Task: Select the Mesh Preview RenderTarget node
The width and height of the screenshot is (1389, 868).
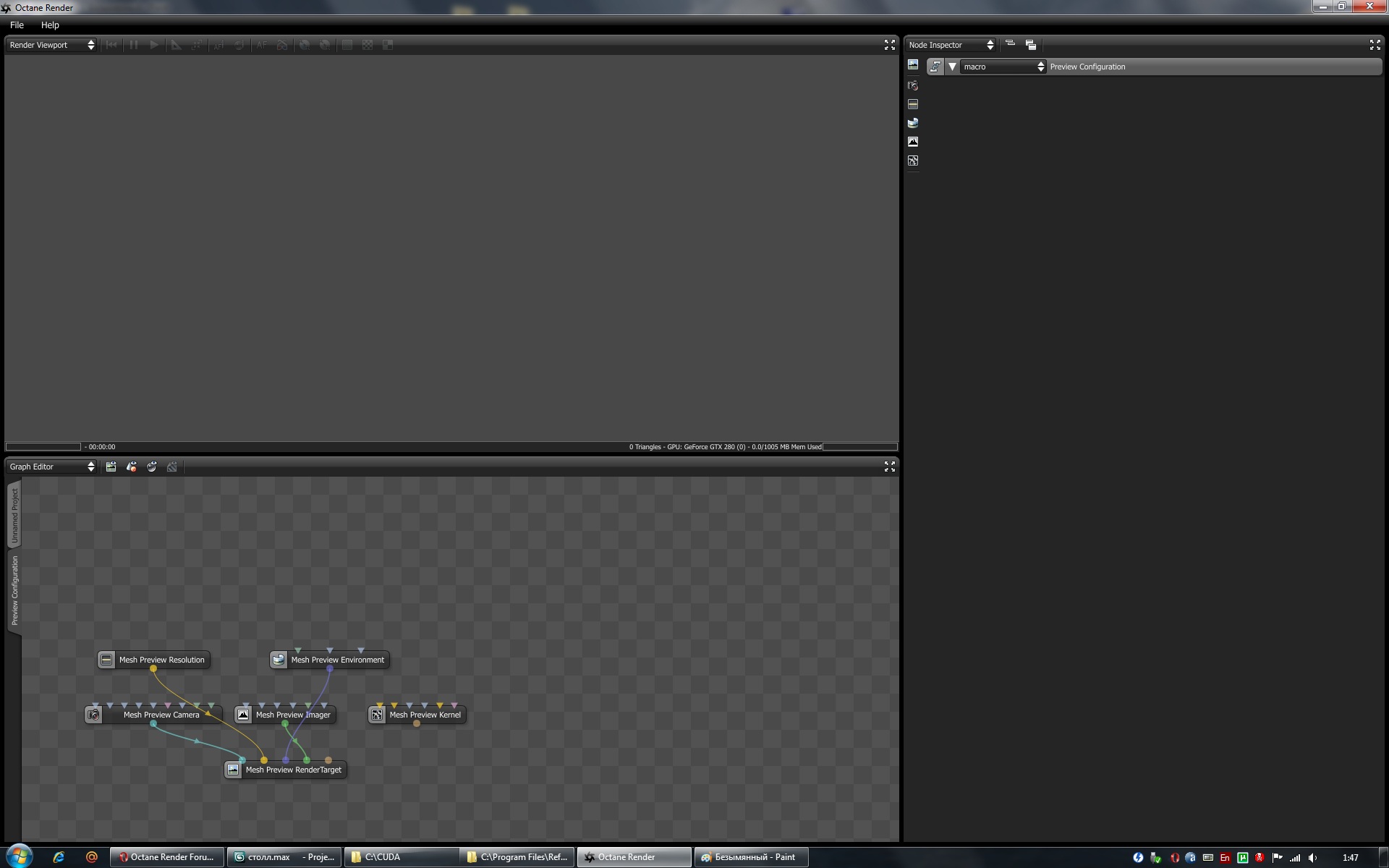Action: (293, 770)
